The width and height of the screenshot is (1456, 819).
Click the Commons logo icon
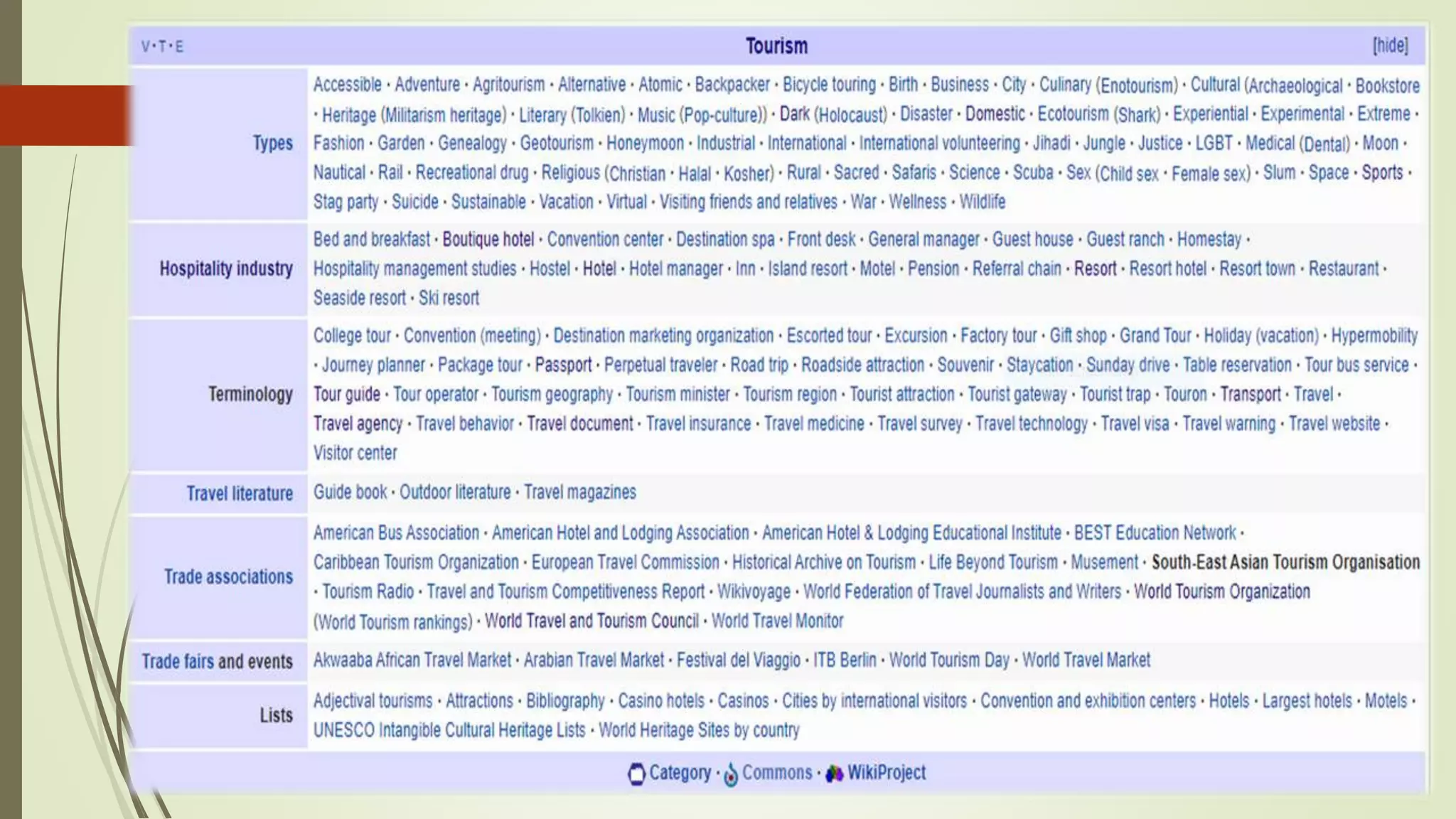730,774
